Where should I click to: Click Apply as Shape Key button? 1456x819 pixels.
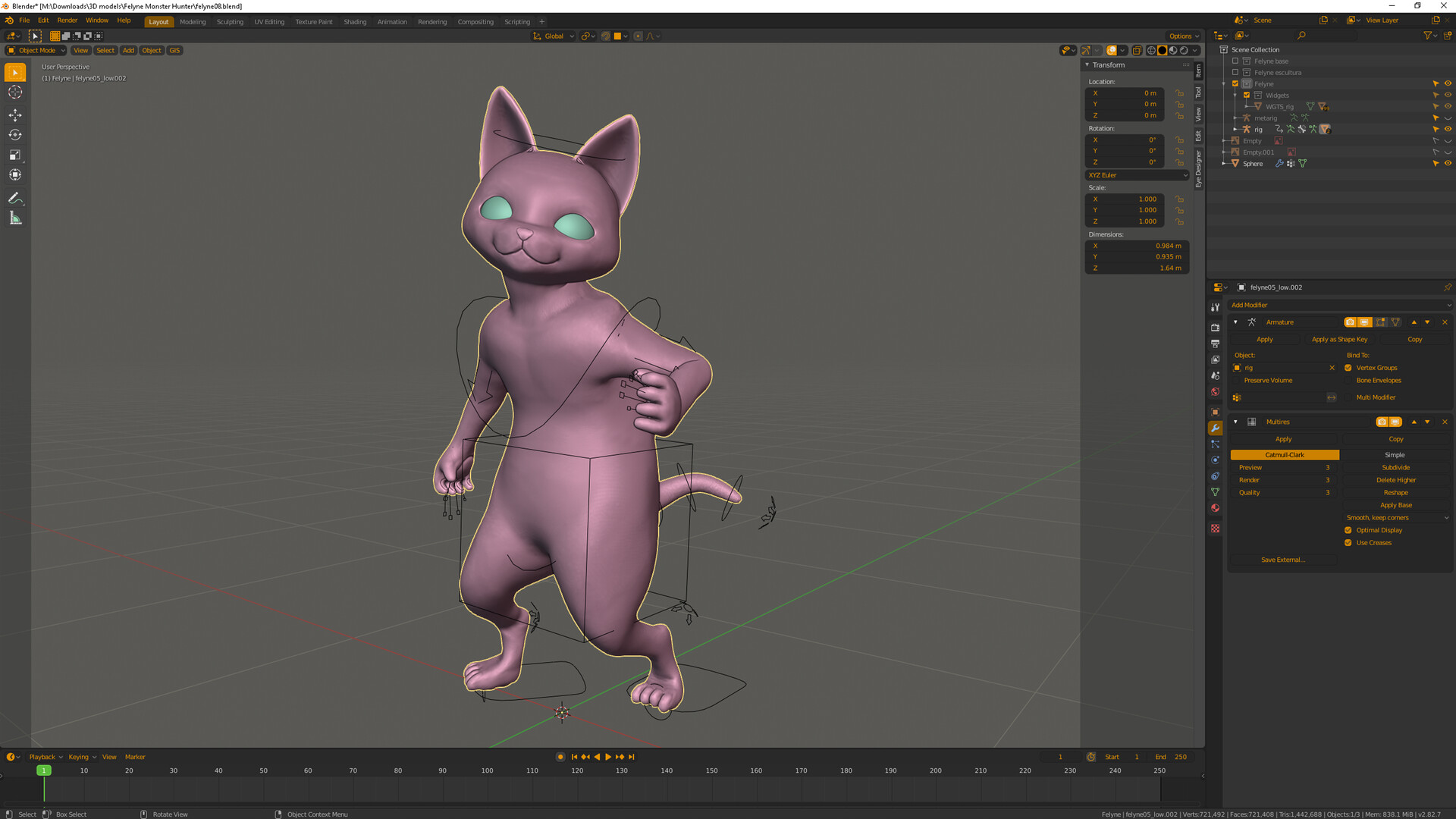coord(1339,340)
